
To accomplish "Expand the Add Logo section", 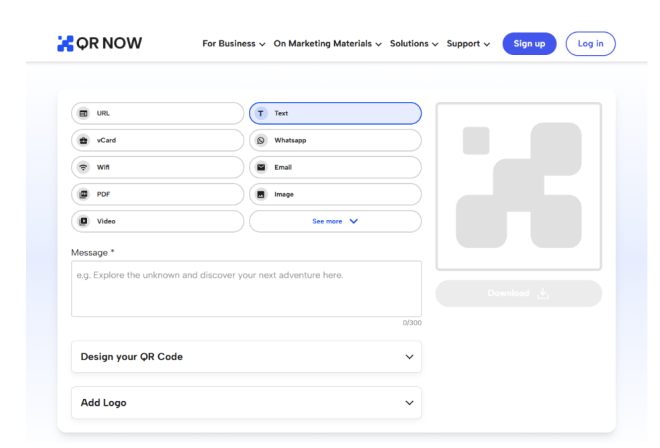I will (x=246, y=403).
